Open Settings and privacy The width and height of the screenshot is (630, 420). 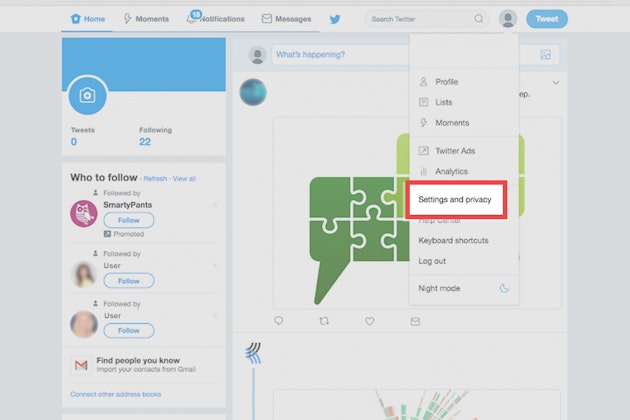tap(456, 200)
